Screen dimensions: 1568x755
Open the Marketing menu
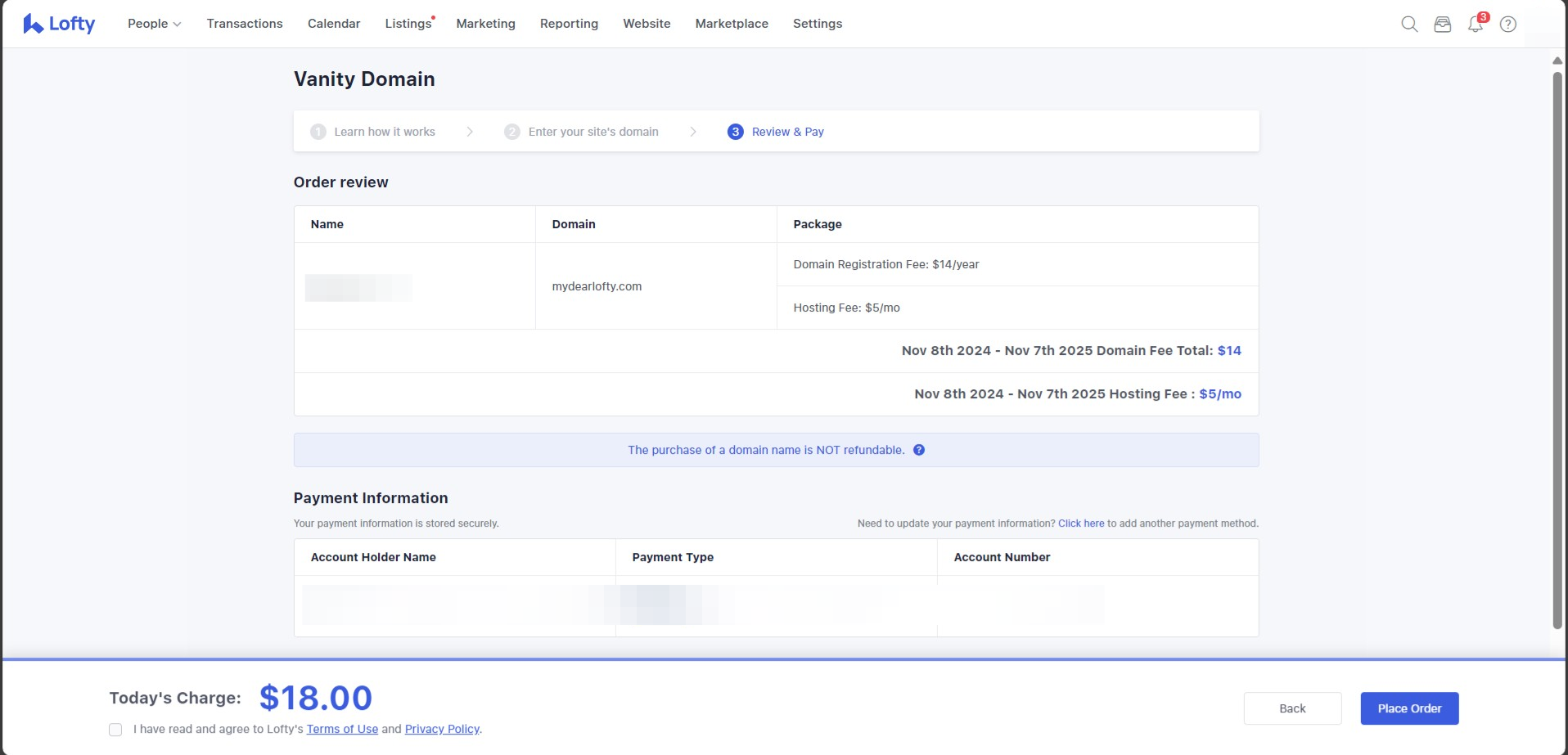coord(485,24)
